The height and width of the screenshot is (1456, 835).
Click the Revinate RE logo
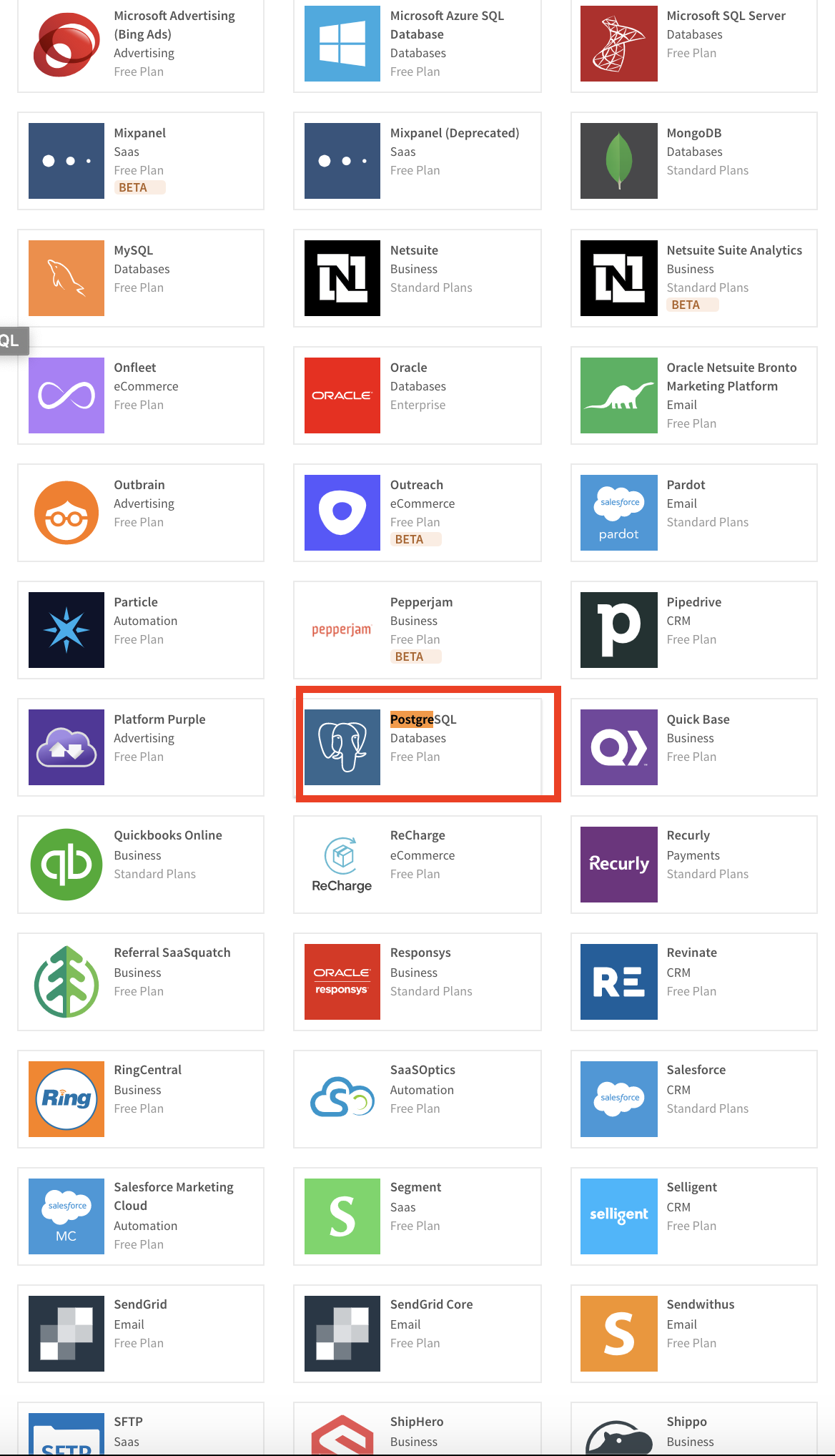tap(619, 982)
